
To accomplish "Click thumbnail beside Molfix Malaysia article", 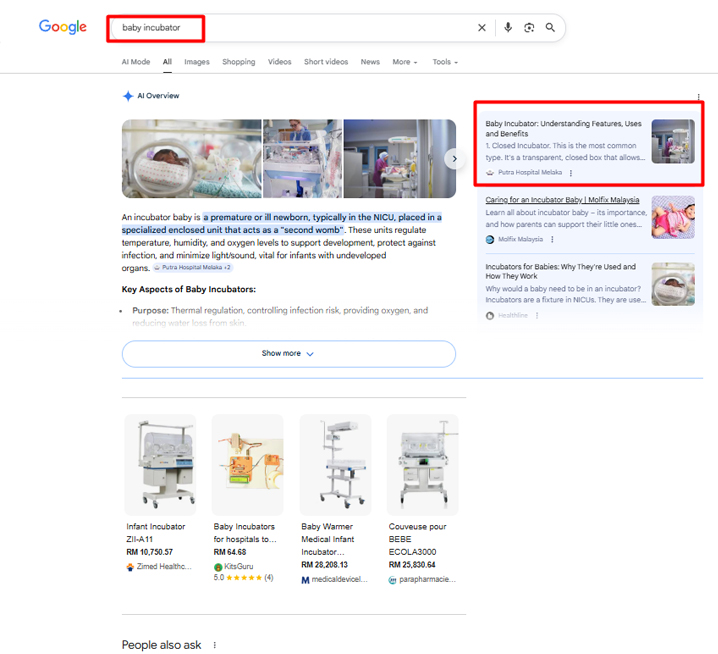I will pos(673,218).
